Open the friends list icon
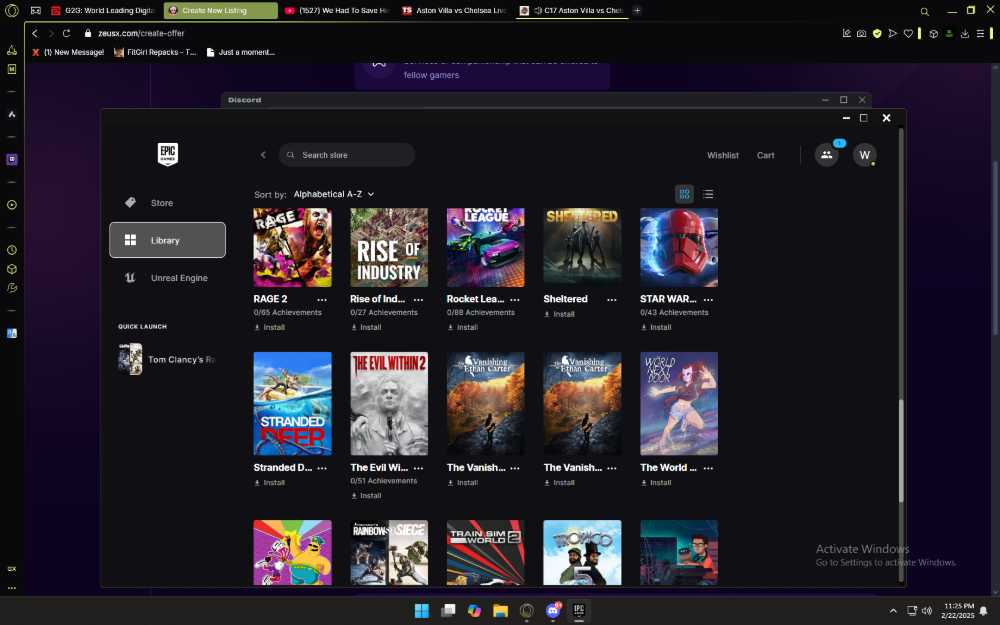Viewport: 1000px width, 625px height. (827, 155)
